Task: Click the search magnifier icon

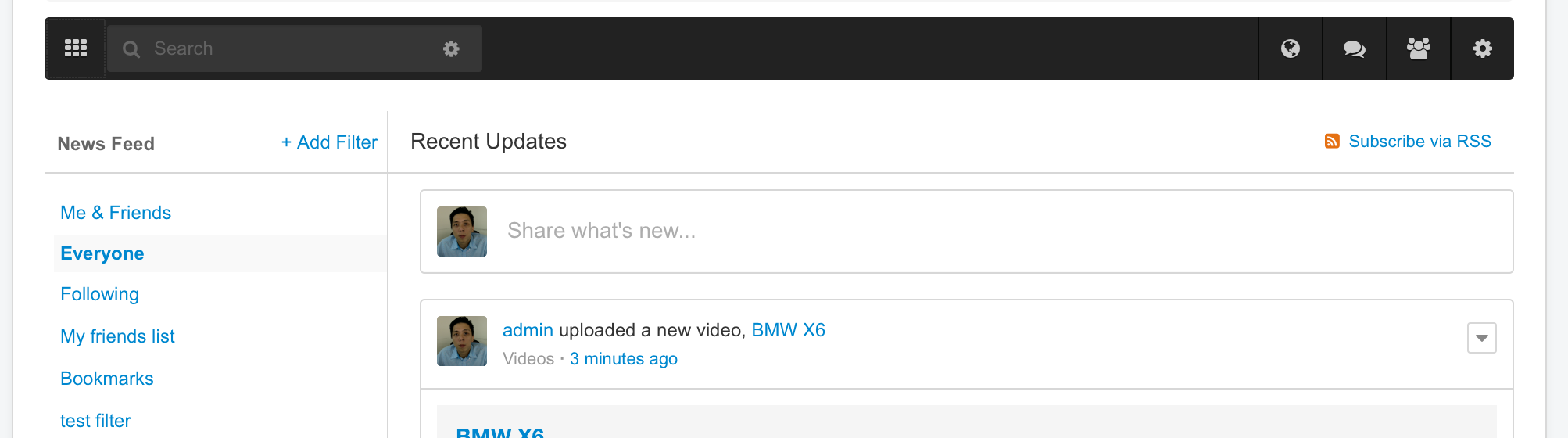Action: (x=131, y=49)
